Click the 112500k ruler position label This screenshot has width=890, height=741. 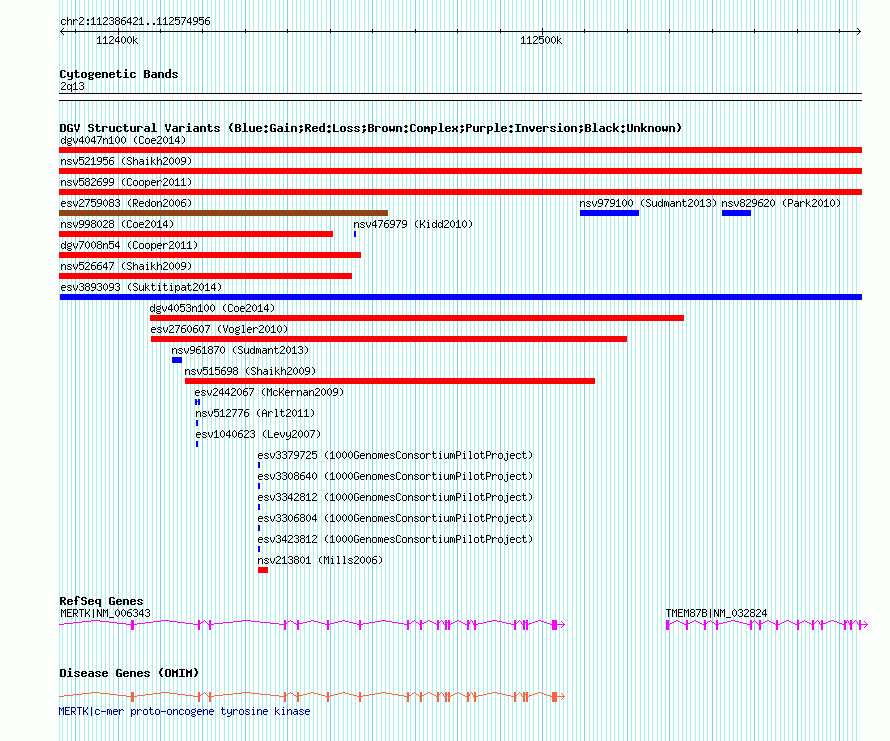click(x=541, y=40)
